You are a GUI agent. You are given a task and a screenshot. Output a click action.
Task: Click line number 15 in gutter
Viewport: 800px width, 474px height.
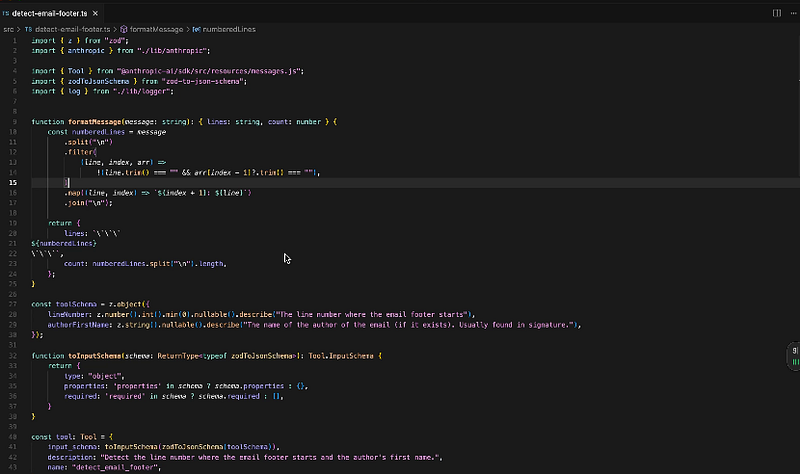click(x=13, y=183)
